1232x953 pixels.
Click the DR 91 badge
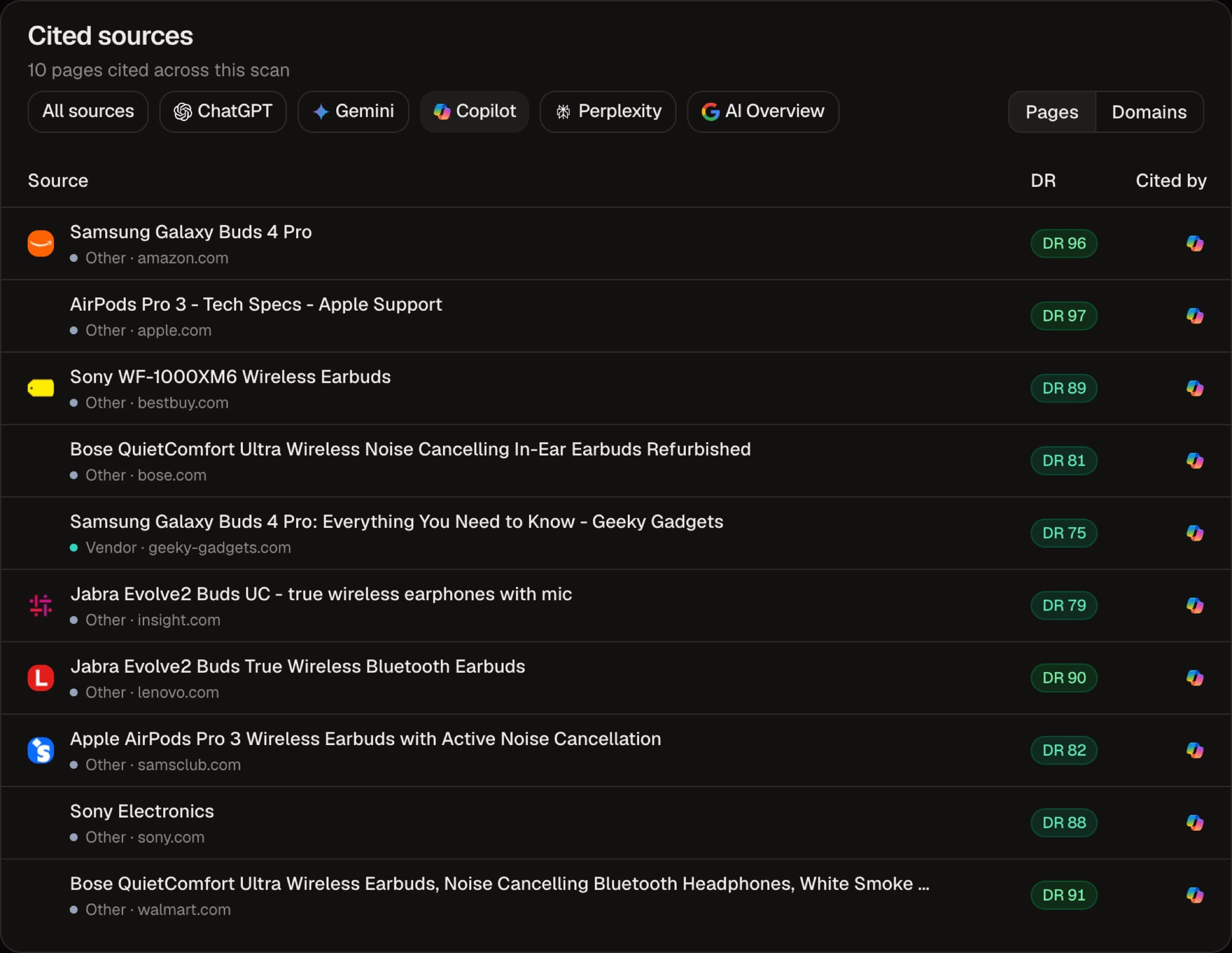(1064, 895)
